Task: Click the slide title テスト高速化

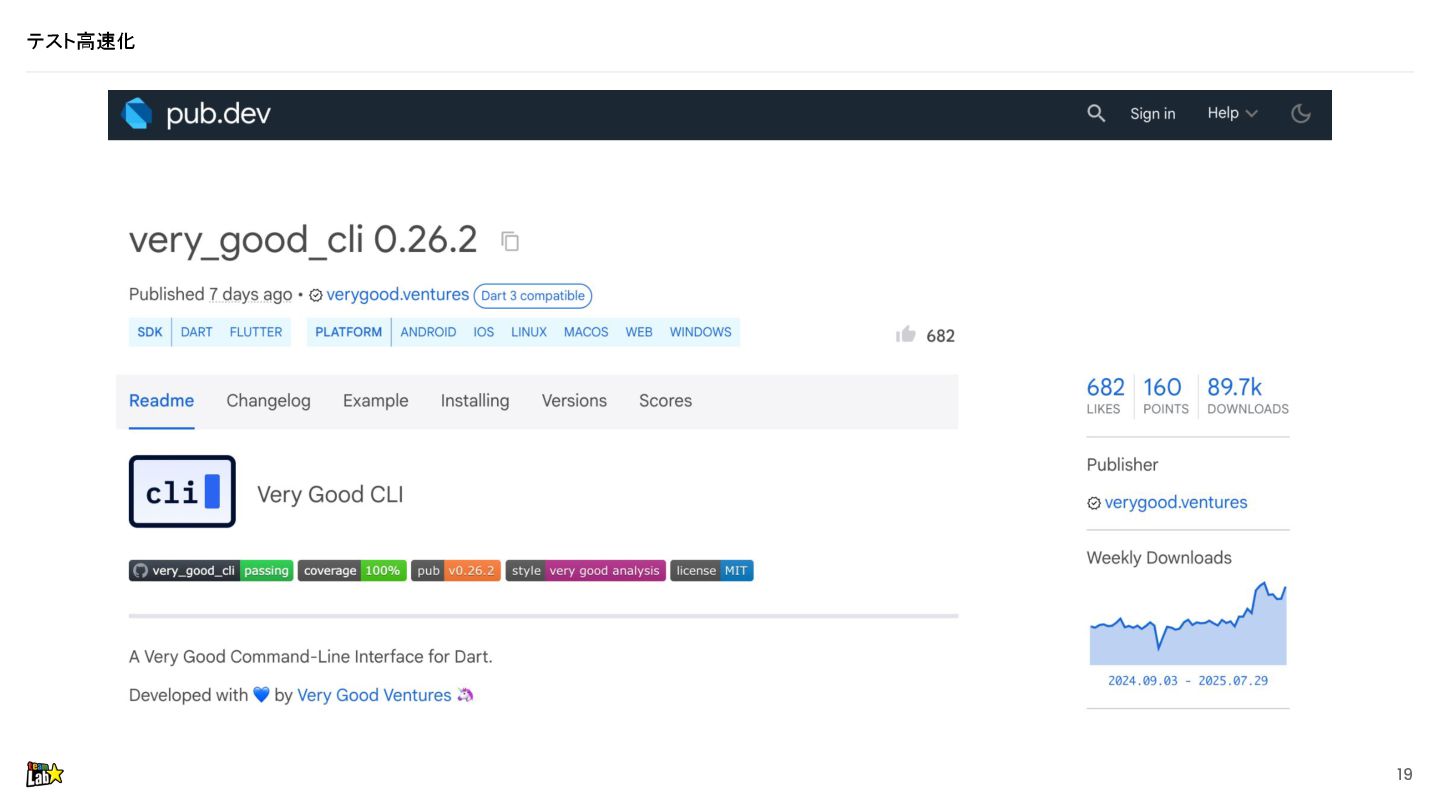Action: point(80,41)
